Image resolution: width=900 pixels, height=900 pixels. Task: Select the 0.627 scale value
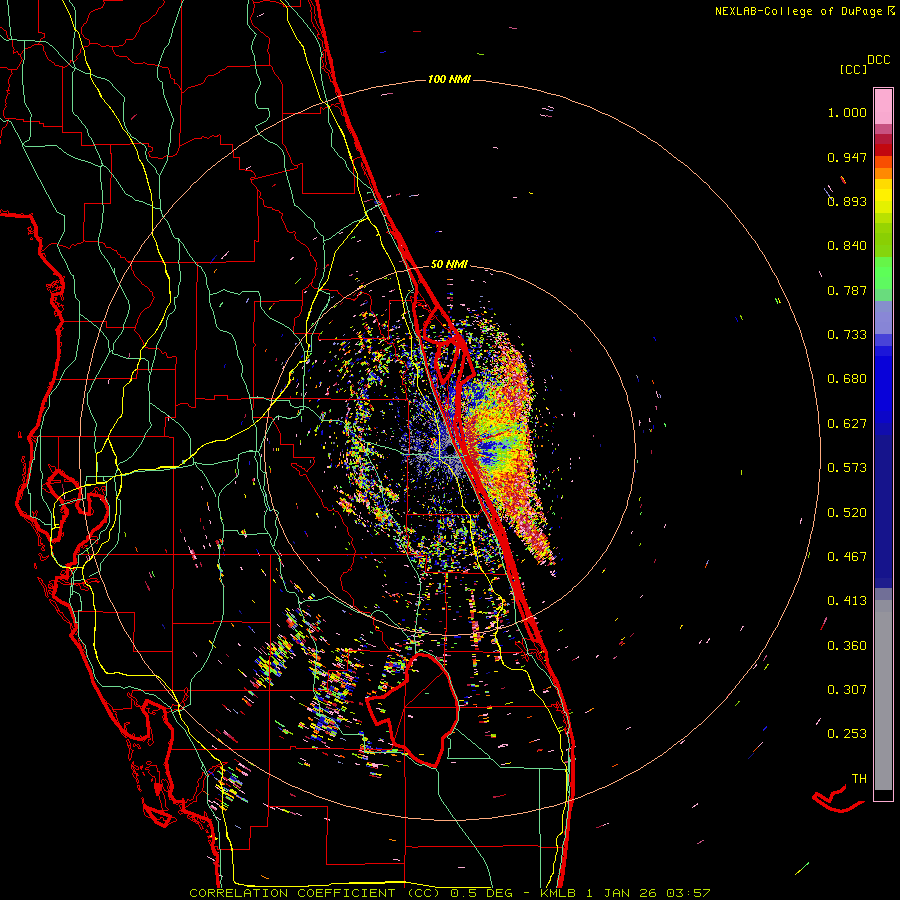(x=847, y=424)
